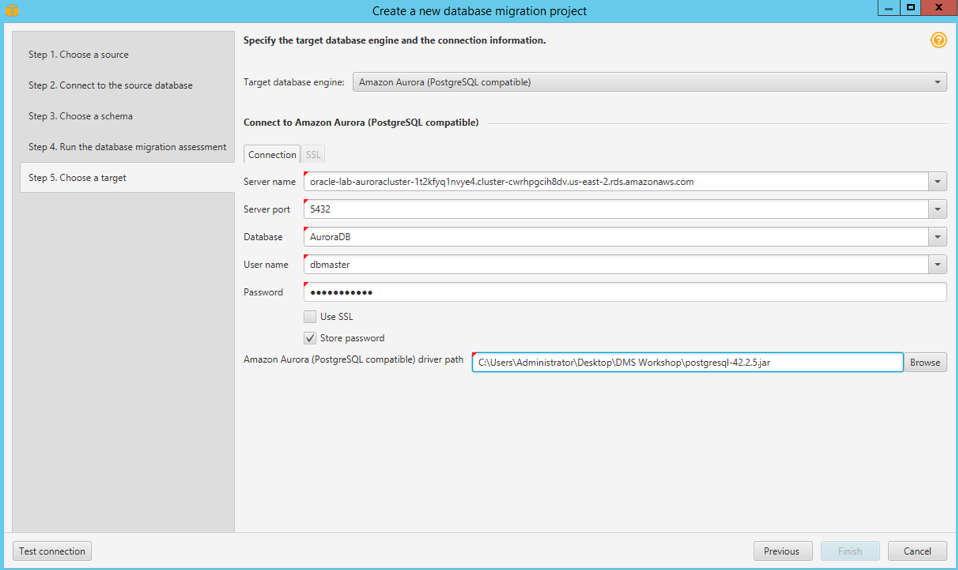Expand the Server port dropdown arrow
Screen dimensions: 958x570
click(x=937, y=209)
